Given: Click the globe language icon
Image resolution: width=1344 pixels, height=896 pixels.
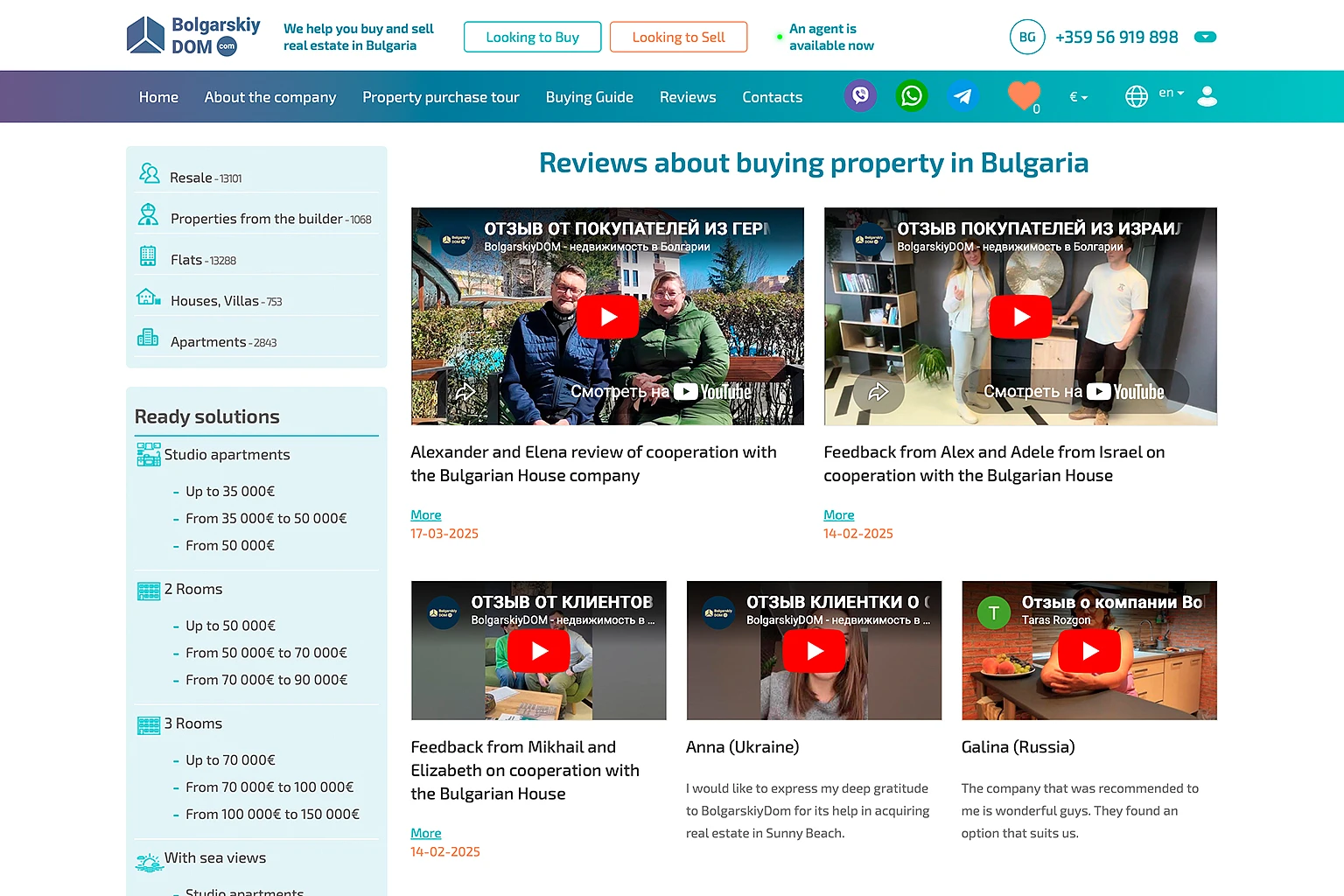Looking at the screenshot, I should [x=1136, y=96].
